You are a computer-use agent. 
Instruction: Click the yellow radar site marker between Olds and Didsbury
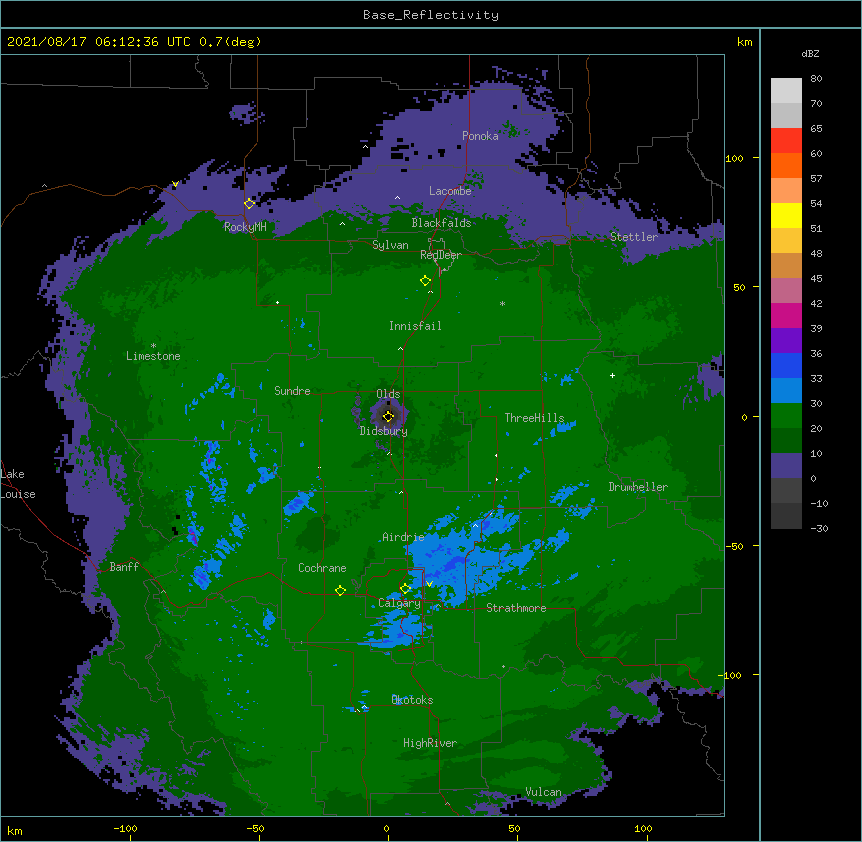pyautogui.click(x=388, y=416)
